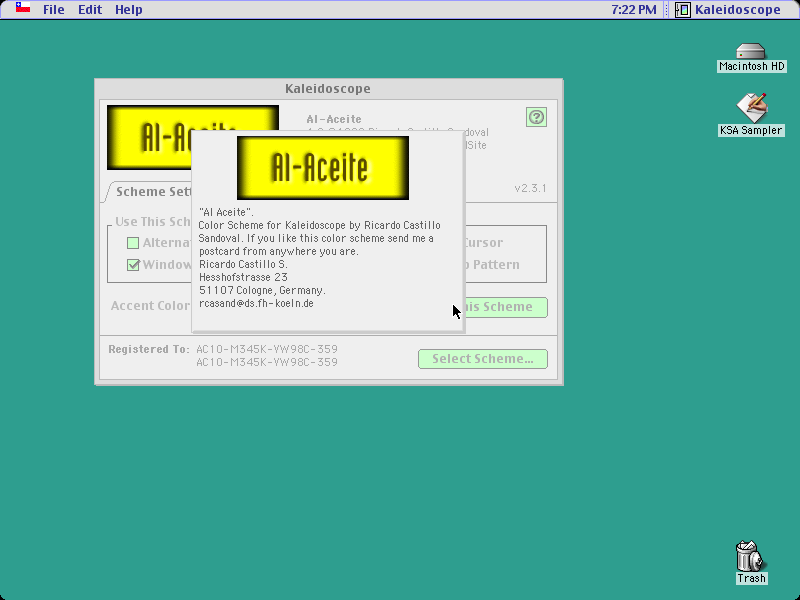This screenshot has height=600, width=800.
Task: Click the Trash icon
Action: pyautogui.click(x=751, y=557)
